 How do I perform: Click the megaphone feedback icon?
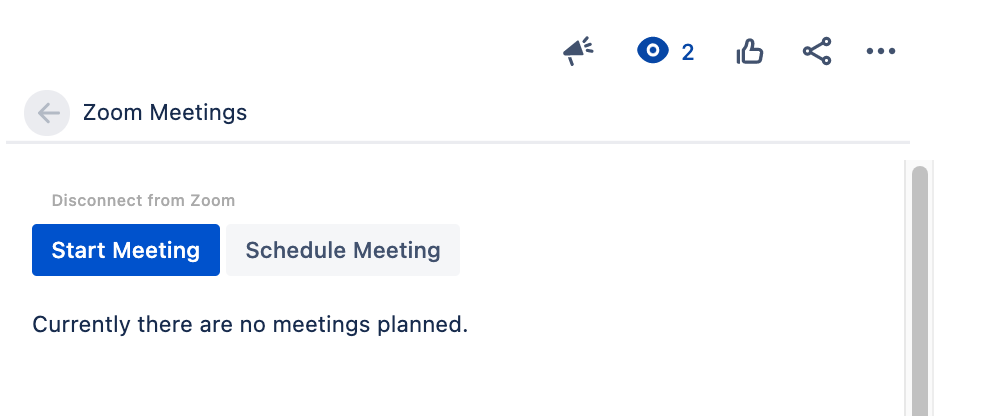click(x=578, y=51)
